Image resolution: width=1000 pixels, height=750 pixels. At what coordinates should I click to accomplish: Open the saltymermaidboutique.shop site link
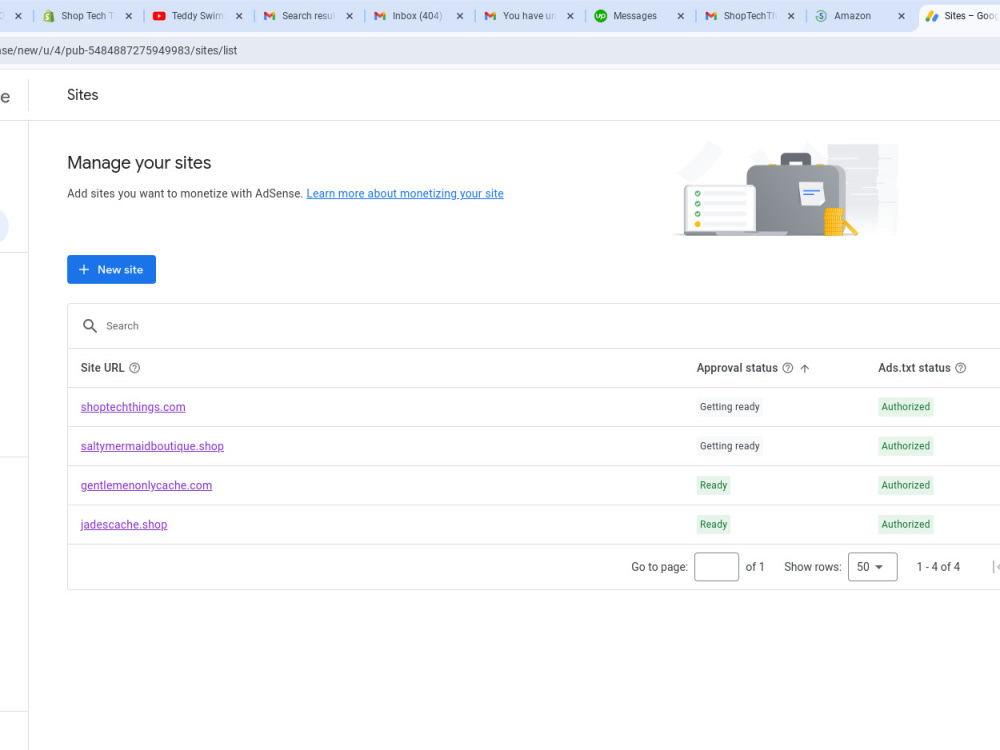152,446
